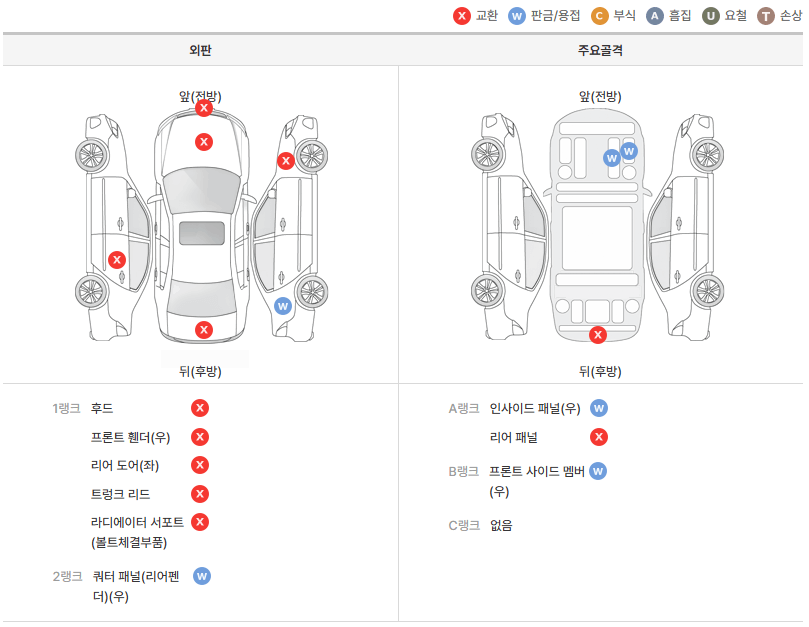
Task: Click the X marker on the left rear door
Action: [117, 260]
